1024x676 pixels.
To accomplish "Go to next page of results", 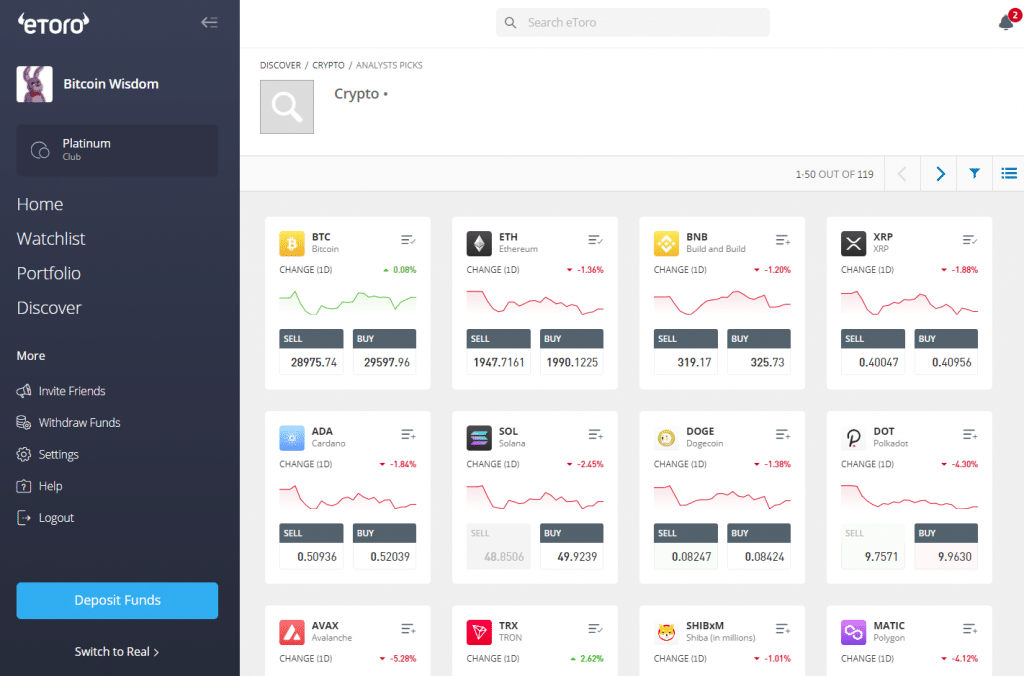I will [x=940, y=174].
